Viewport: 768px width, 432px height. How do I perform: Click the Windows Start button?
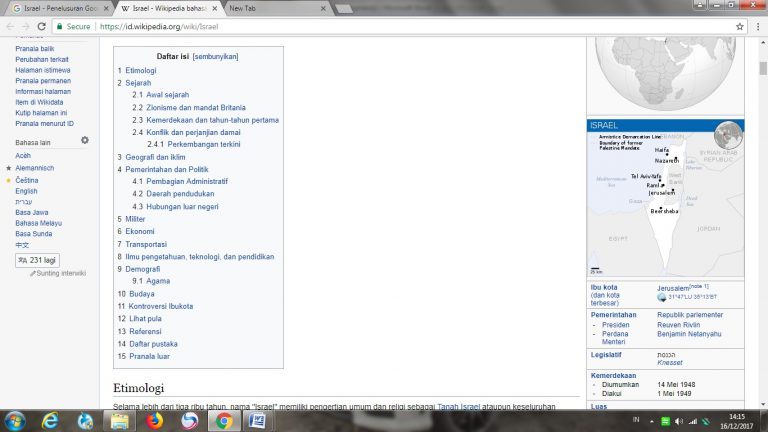tap(18, 421)
